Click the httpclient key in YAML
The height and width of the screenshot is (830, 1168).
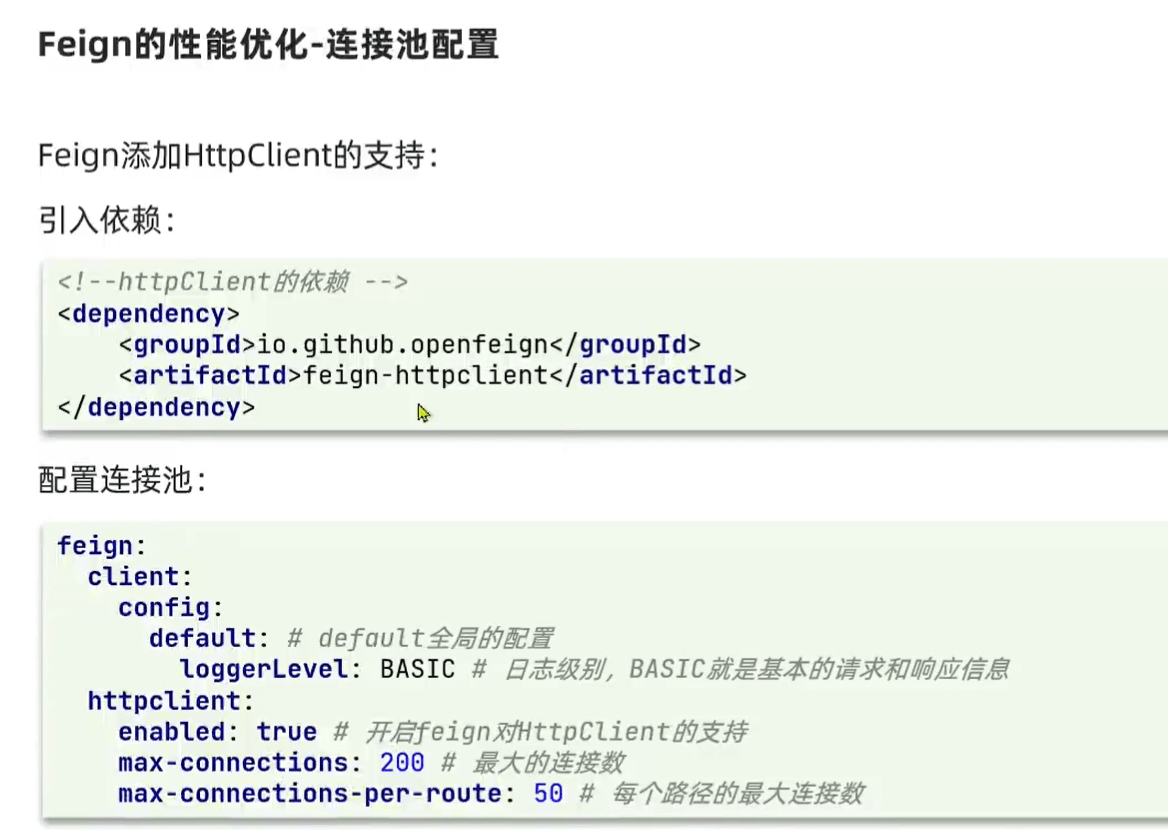(x=164, y=700)
